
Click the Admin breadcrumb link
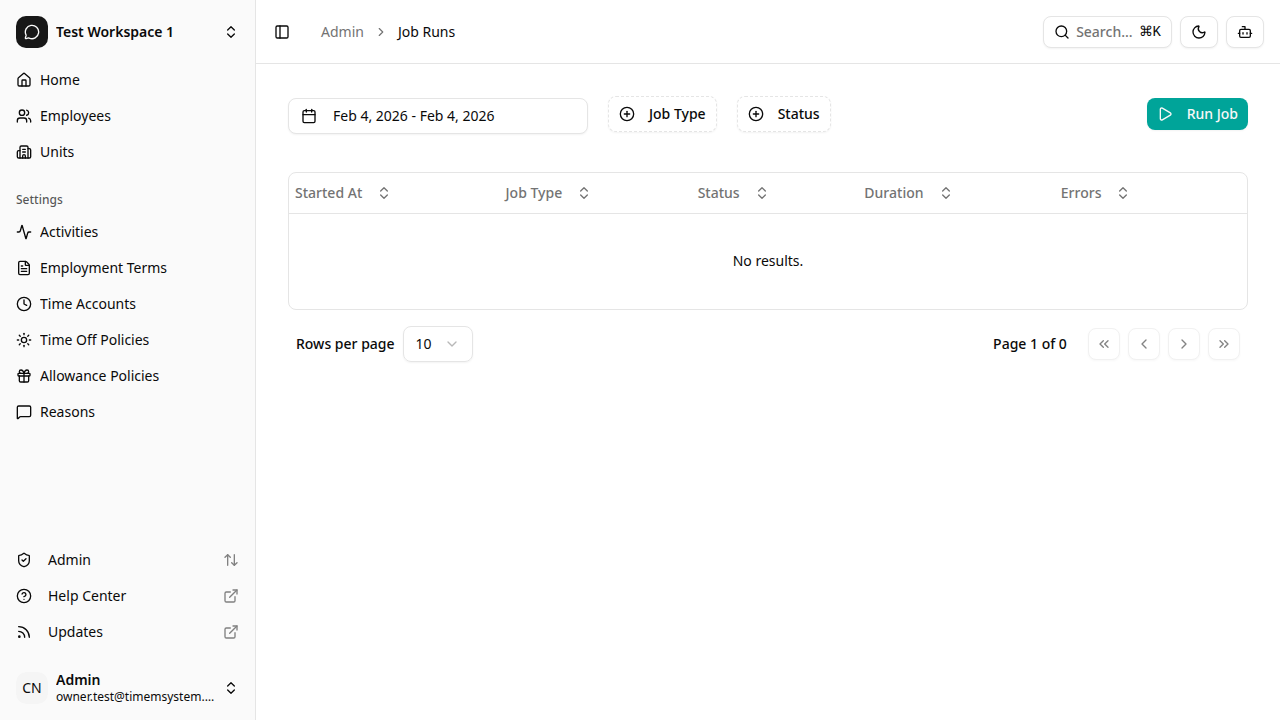[342, 32]
